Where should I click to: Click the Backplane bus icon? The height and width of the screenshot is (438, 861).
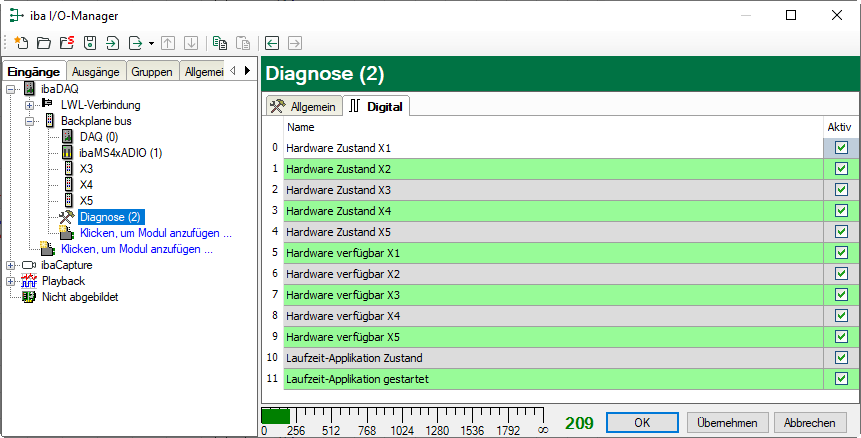tap(49, 120)
